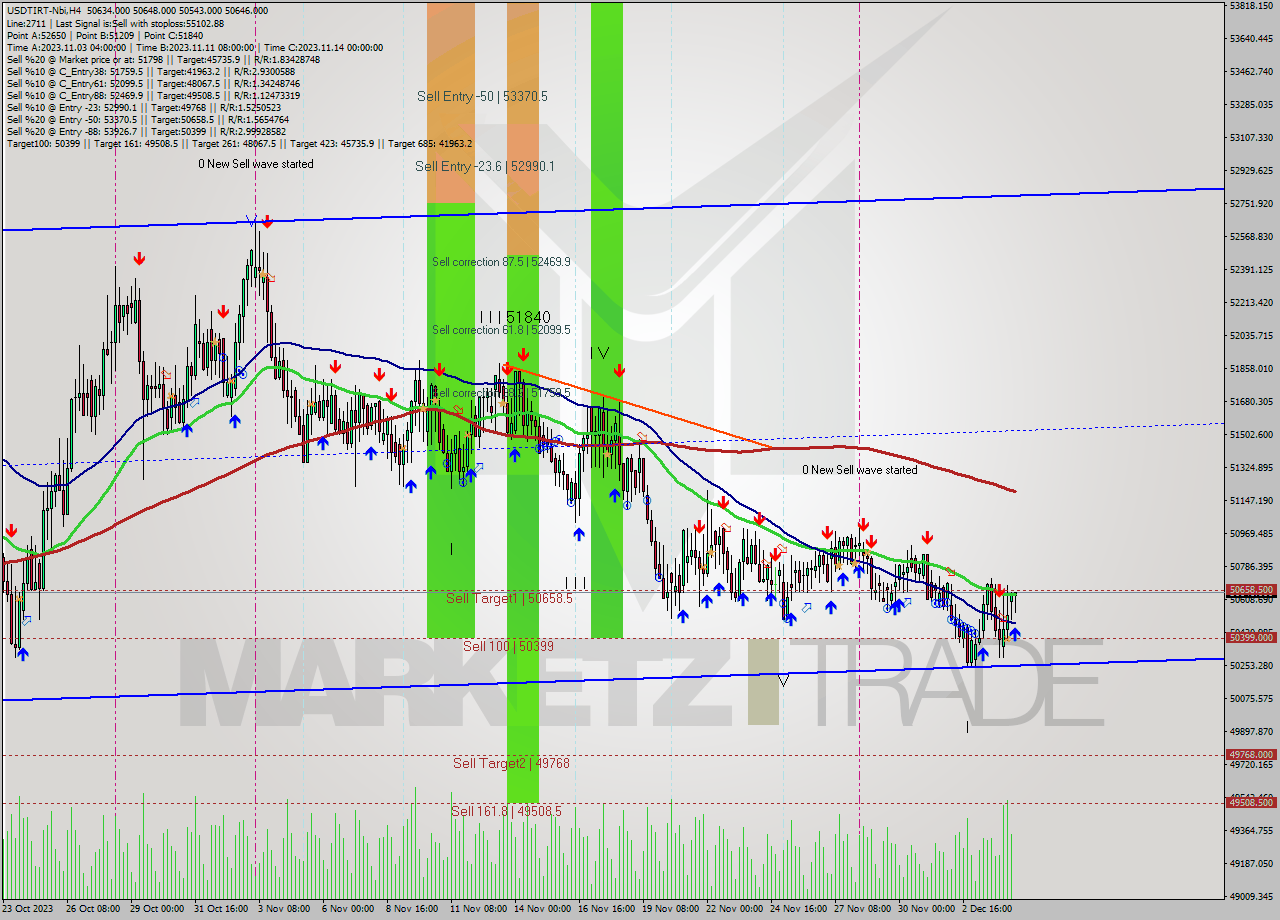Click the '3 Nov 08:00' date label
This screenshot has height=920, width=1280.
(284, 909)
